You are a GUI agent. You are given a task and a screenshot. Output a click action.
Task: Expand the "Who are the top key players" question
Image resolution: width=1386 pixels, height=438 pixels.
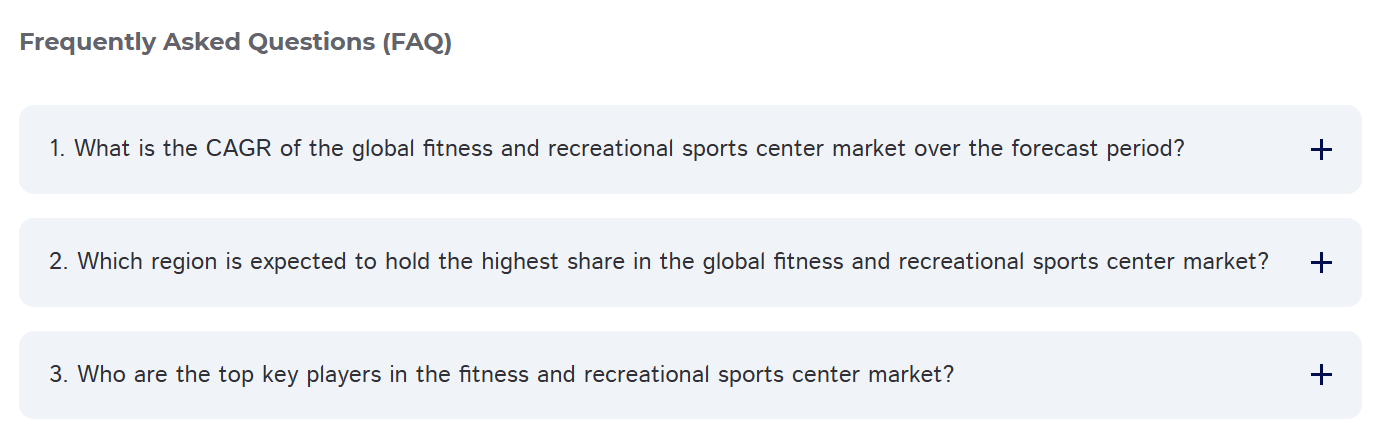pyautogui.click(x=501, y=375)
